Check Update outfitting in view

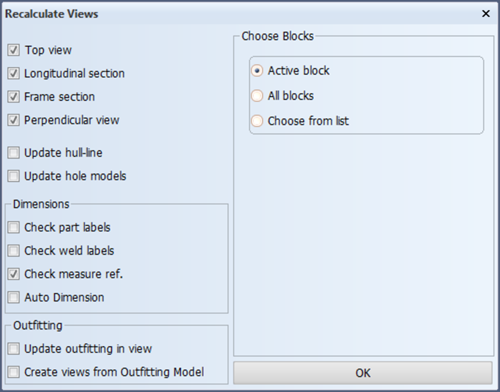pyautogui.click(x=14, y=349)
